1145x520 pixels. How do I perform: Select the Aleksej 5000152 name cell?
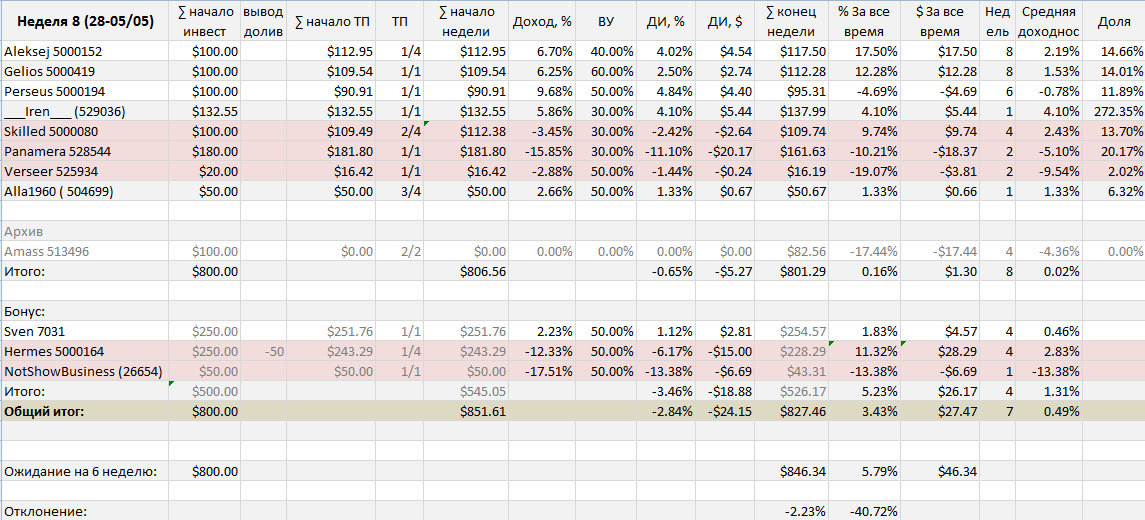[54, 51]
